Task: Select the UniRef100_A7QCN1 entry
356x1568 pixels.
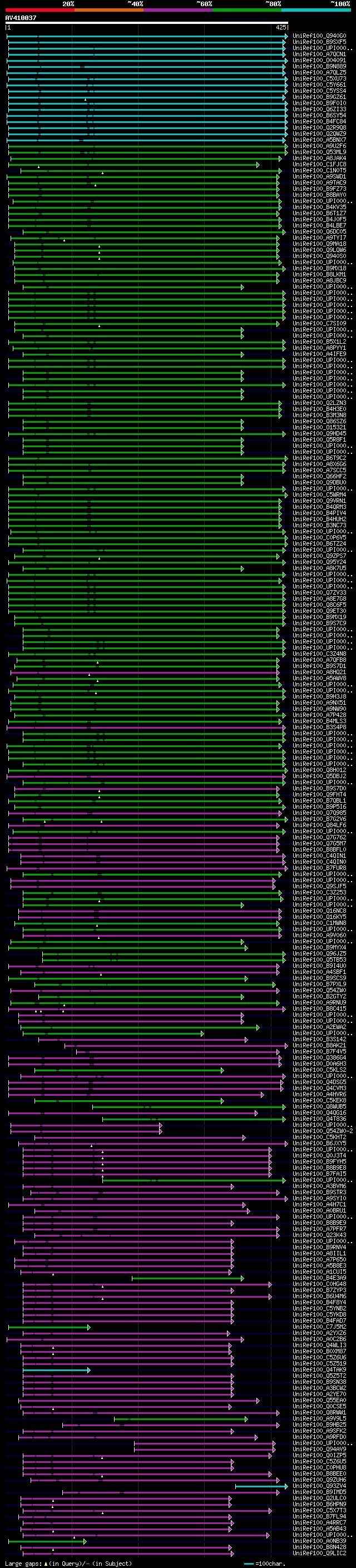Action: coord(319,54)
